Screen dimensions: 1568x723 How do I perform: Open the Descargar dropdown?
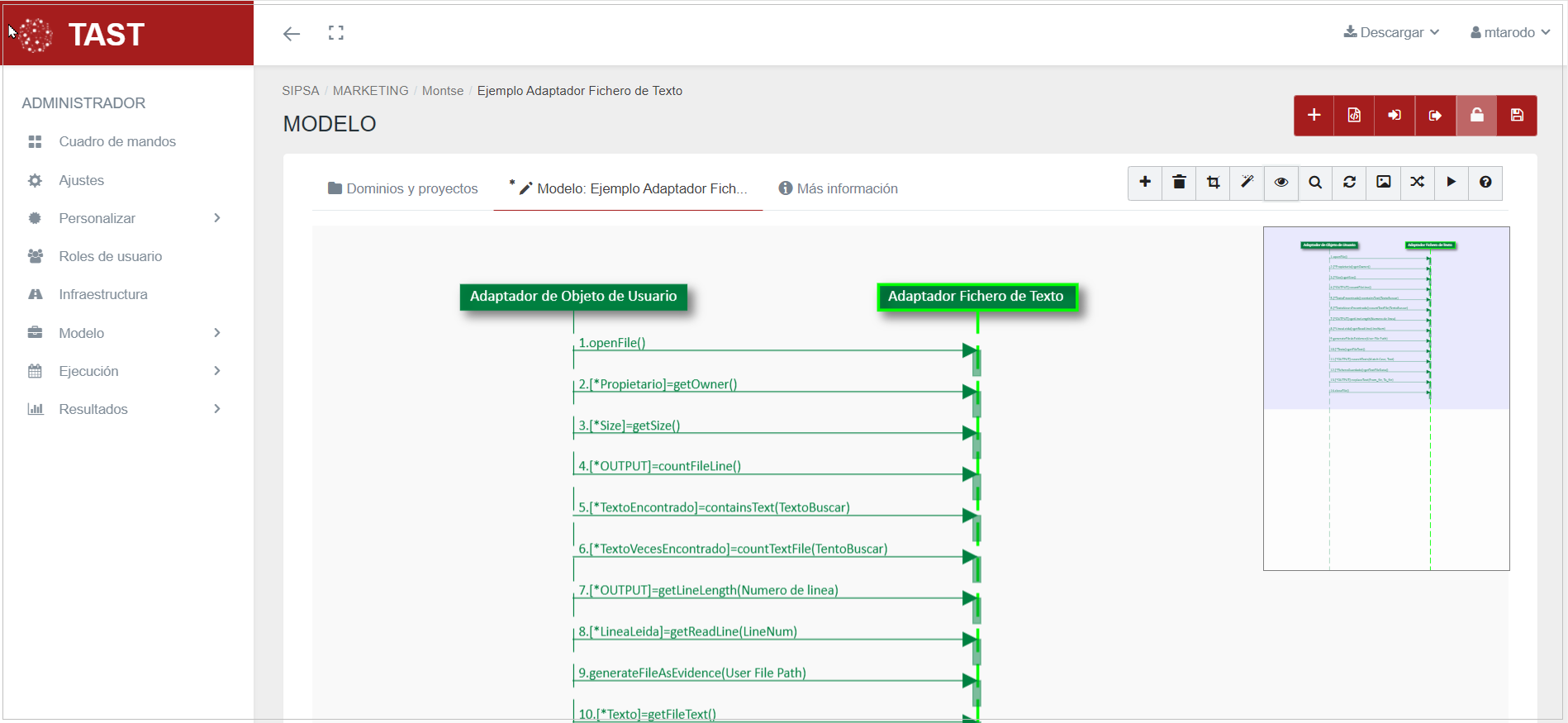point(1391,32)
